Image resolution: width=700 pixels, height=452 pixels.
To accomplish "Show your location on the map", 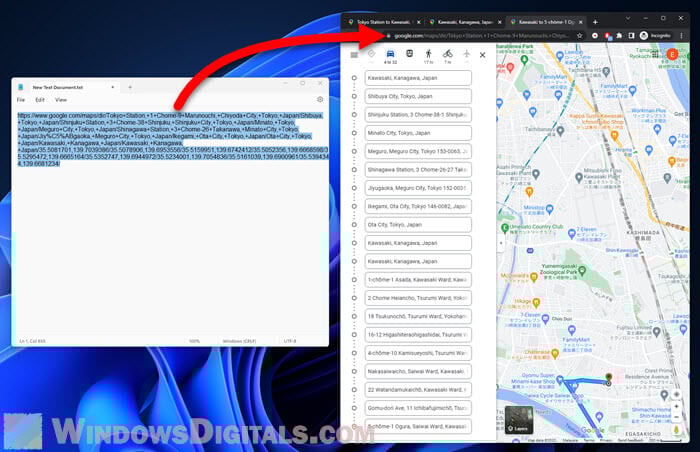I will pyautogui.click(x=676, y=394).
